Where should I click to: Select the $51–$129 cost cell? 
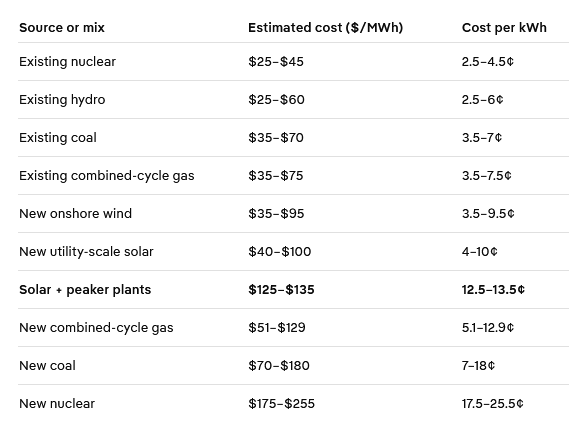click(277, 328)
